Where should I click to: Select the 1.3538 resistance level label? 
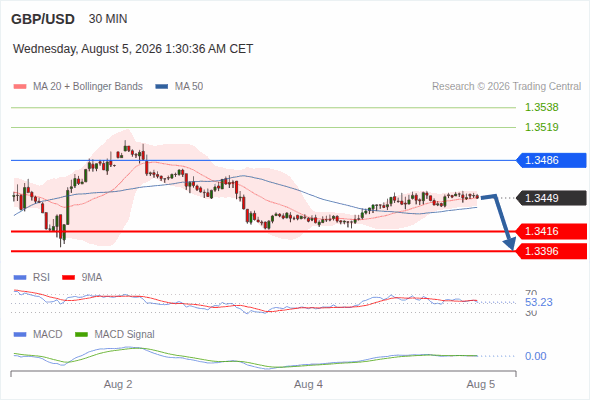541,107
